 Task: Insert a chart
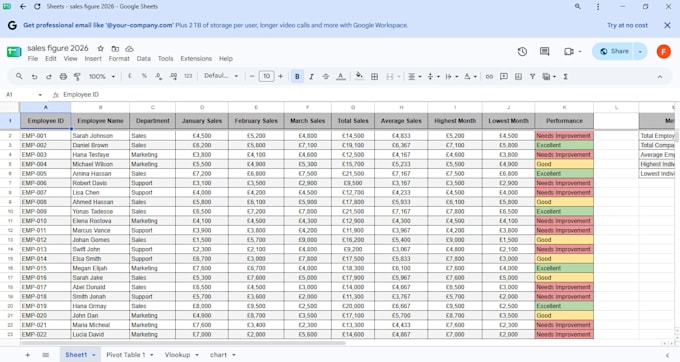tap(518, 76)
